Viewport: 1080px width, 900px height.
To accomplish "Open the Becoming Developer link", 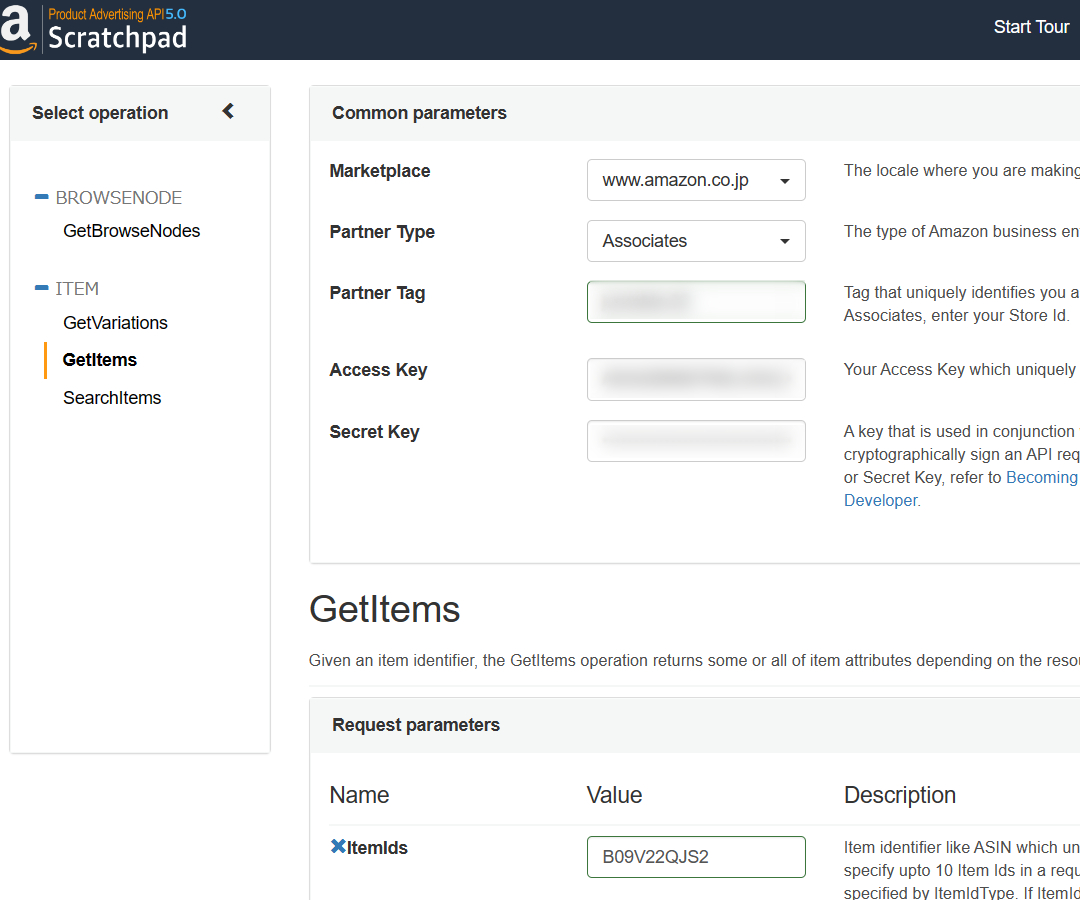I will click(1041, 478).
